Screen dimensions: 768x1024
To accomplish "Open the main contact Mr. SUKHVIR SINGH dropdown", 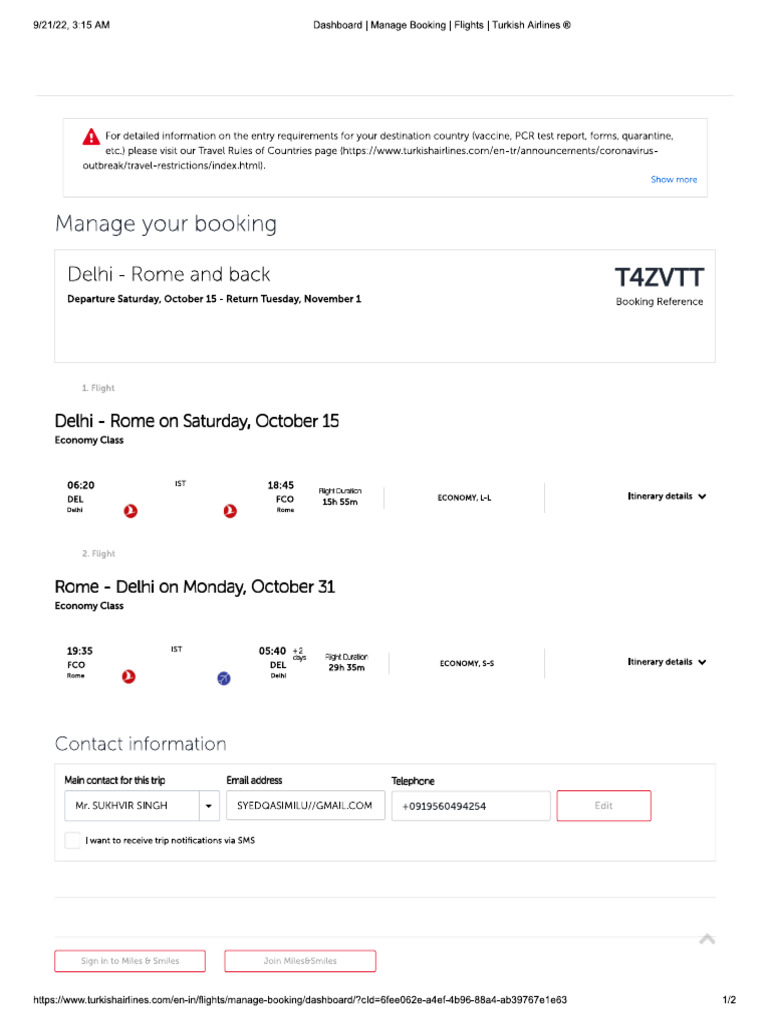I will click(x=208, y=806).
